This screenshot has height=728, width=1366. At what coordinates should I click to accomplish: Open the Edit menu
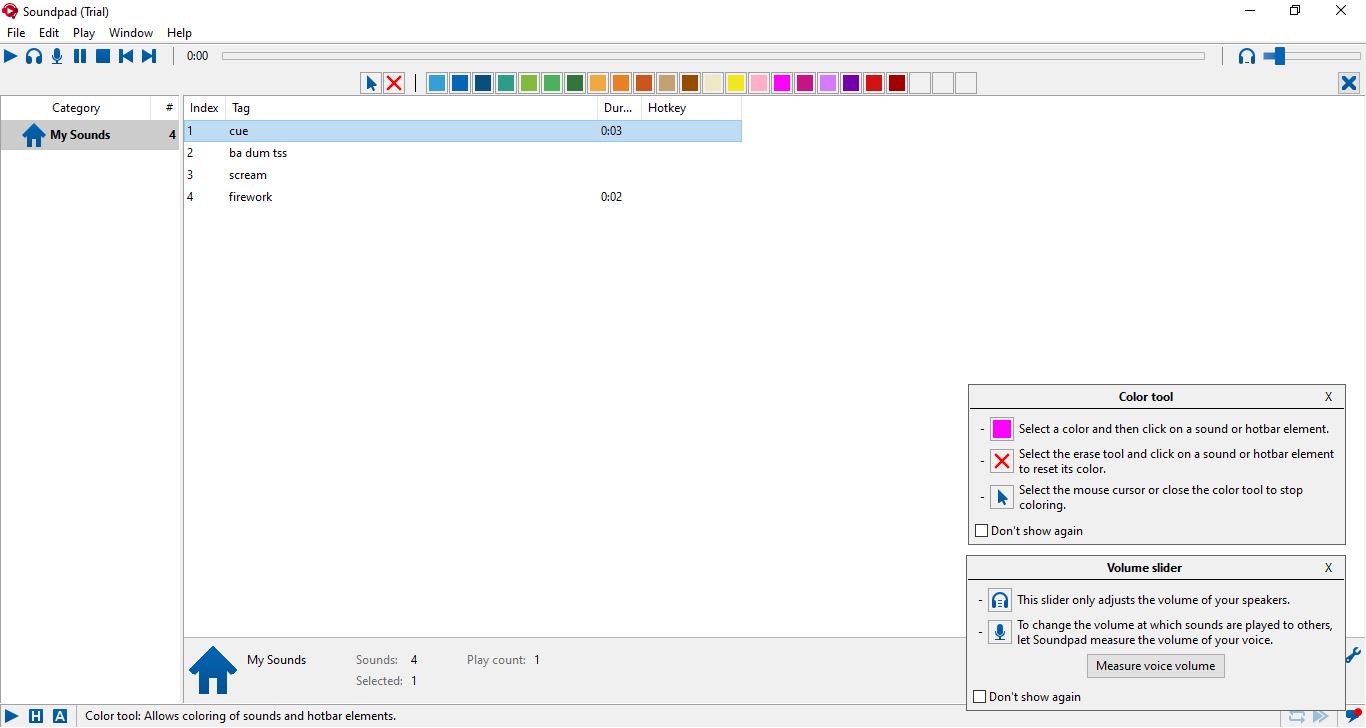[x=49, y=33]
